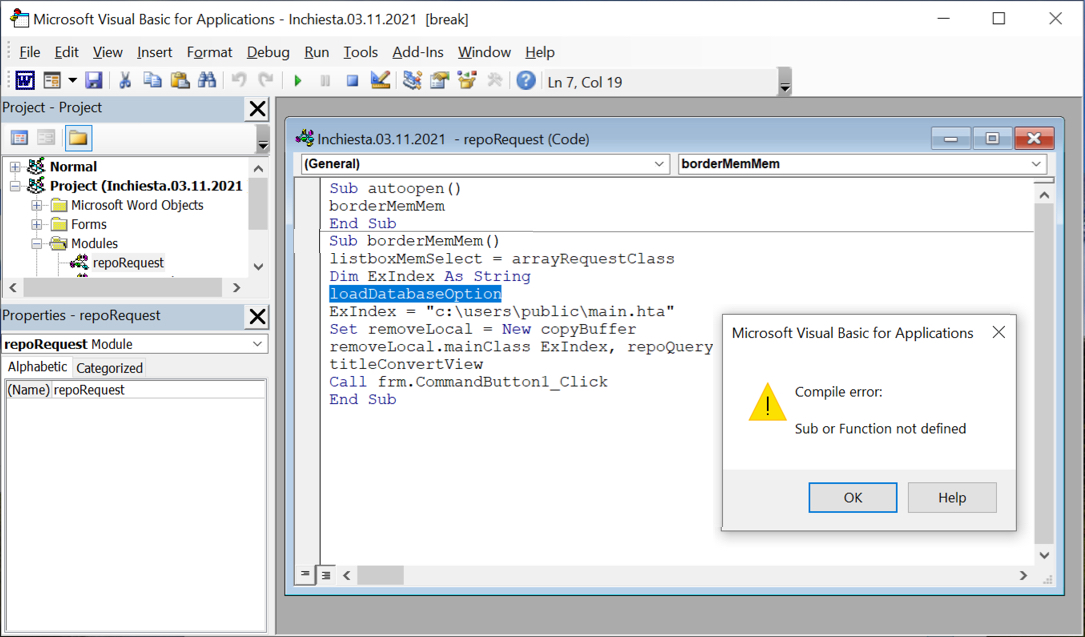1085x637 pixels.
Task: Click the Find binoculars icon
Action: (x=207, y=81)
